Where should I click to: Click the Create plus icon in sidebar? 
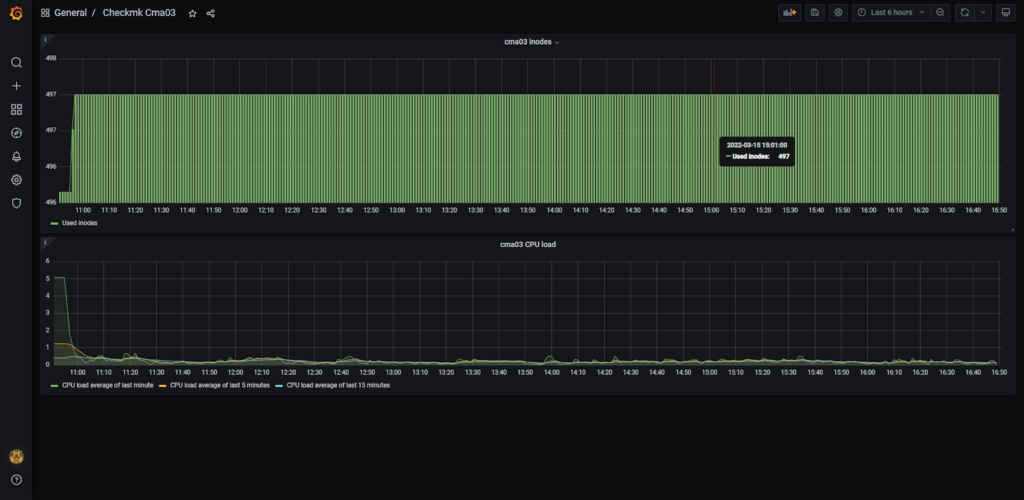click(x=16, y=86)
